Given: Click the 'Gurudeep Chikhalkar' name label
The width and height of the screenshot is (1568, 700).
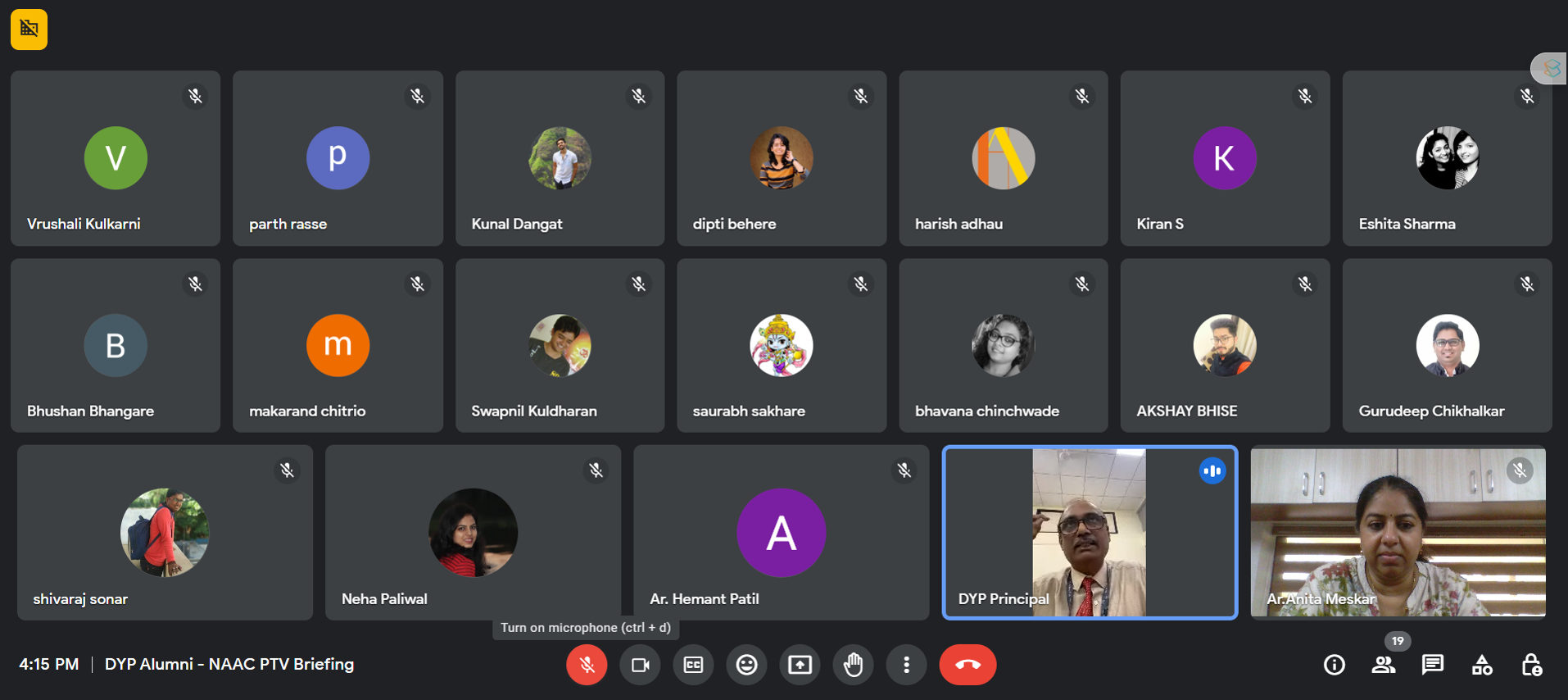Looking at the screenshot, I should tap(1431, 411).
